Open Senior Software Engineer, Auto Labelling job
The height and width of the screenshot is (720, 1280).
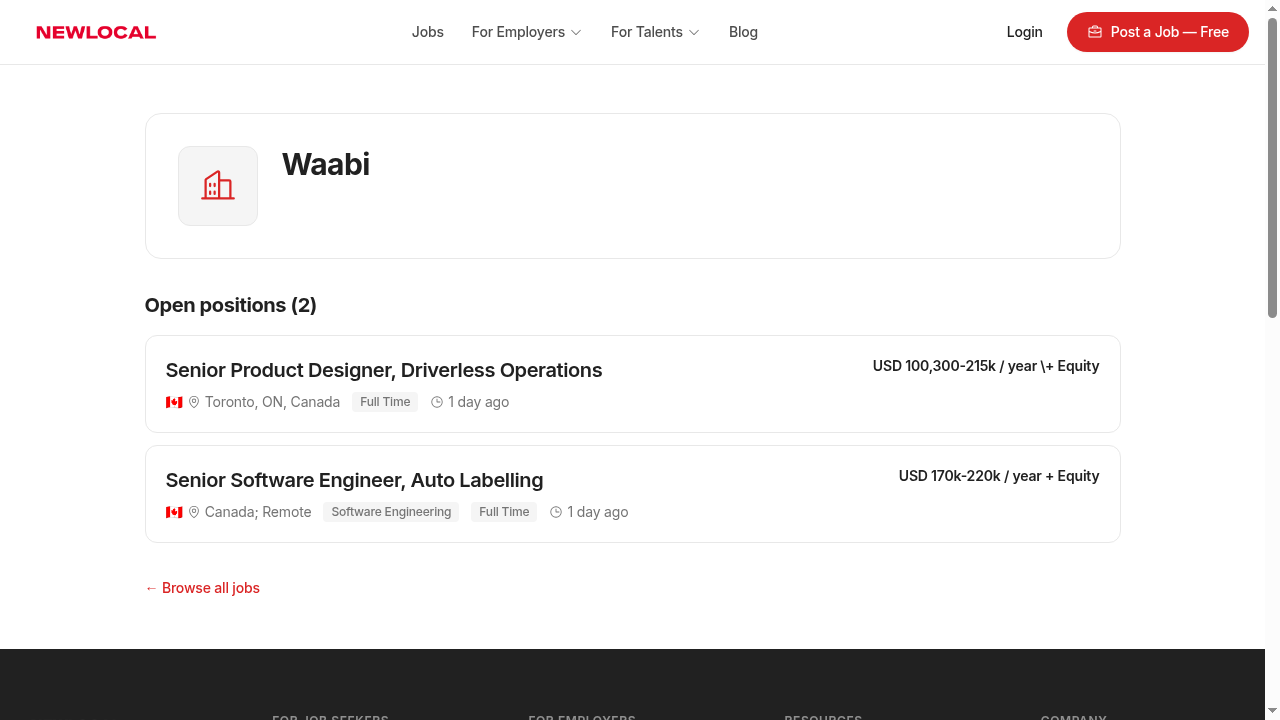[354, 480]
